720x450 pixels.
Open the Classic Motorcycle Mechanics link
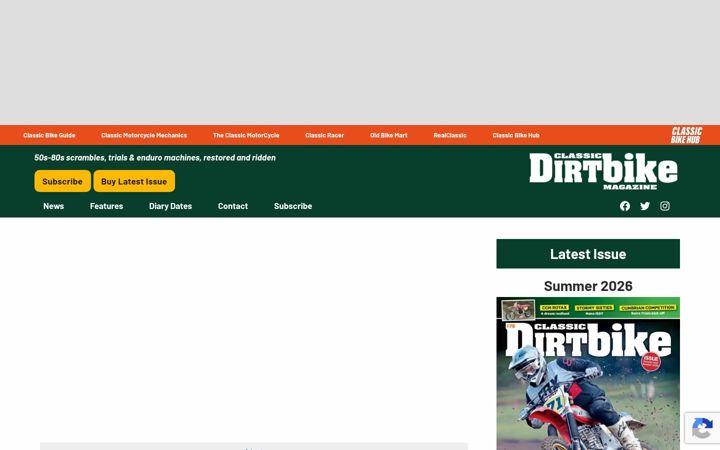144,135
